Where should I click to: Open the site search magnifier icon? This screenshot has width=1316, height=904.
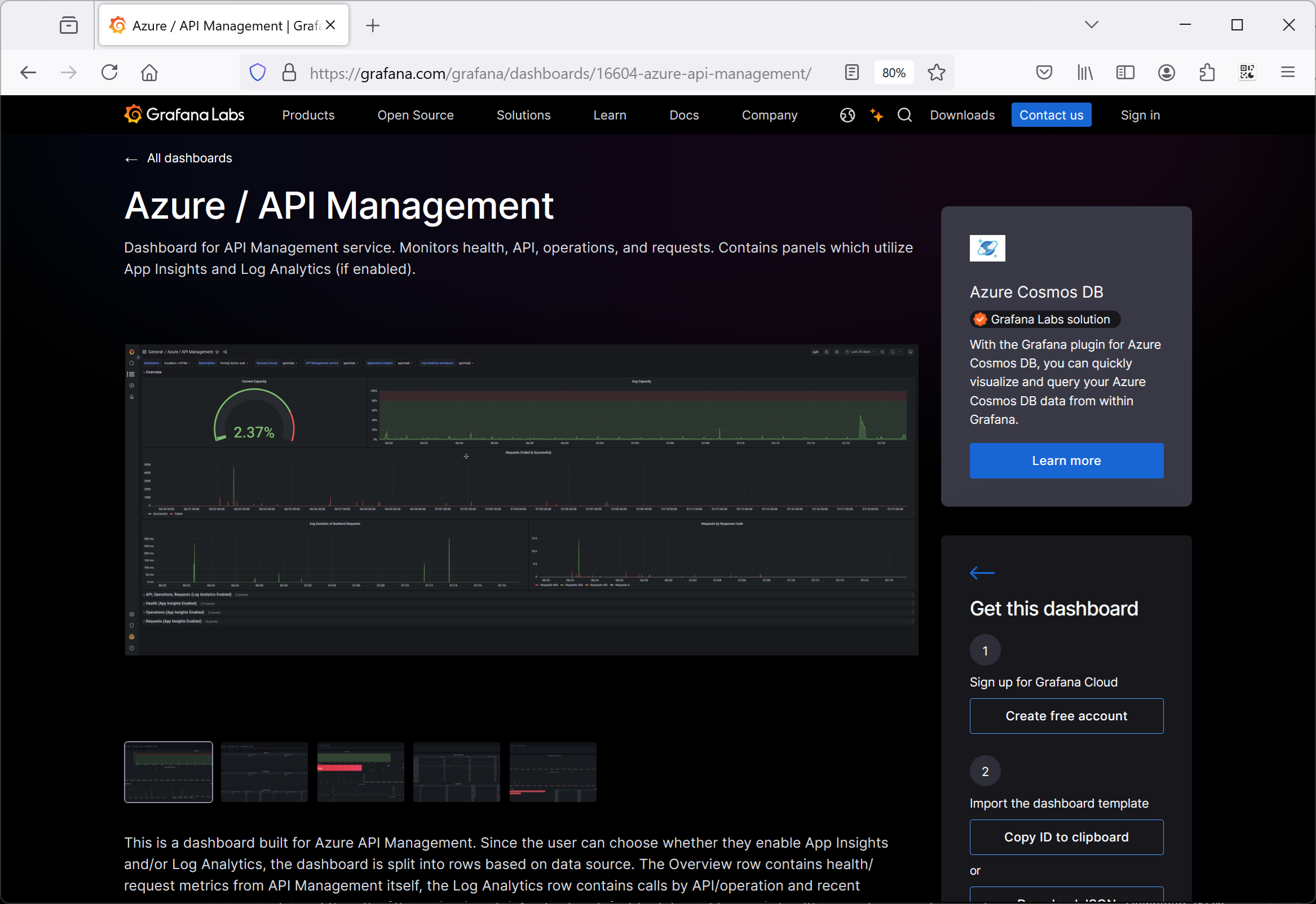point(904,115)
